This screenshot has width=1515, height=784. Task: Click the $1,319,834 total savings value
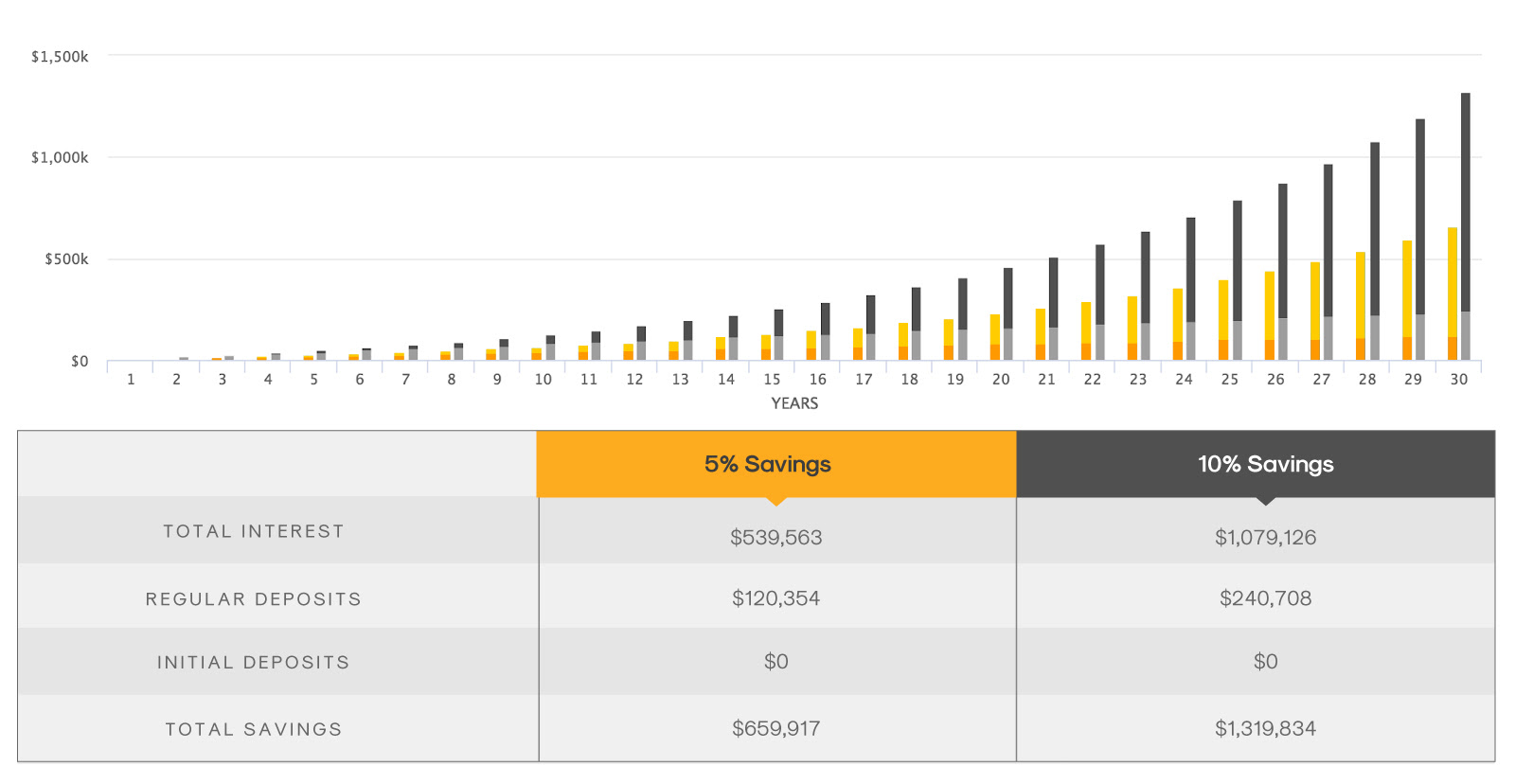coord(1265,729)
